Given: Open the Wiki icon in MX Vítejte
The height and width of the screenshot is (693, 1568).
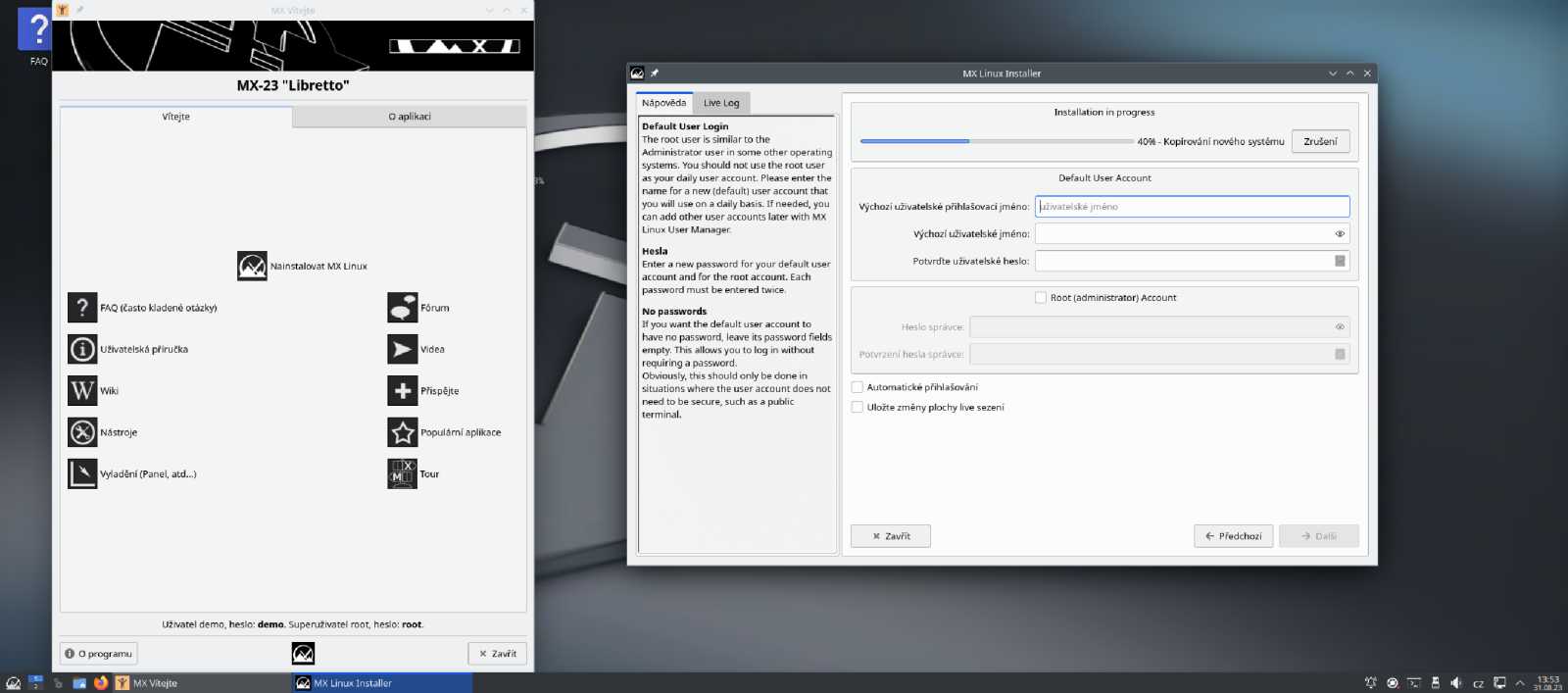Looking at the screenshot, I should [x=82, y=390].
